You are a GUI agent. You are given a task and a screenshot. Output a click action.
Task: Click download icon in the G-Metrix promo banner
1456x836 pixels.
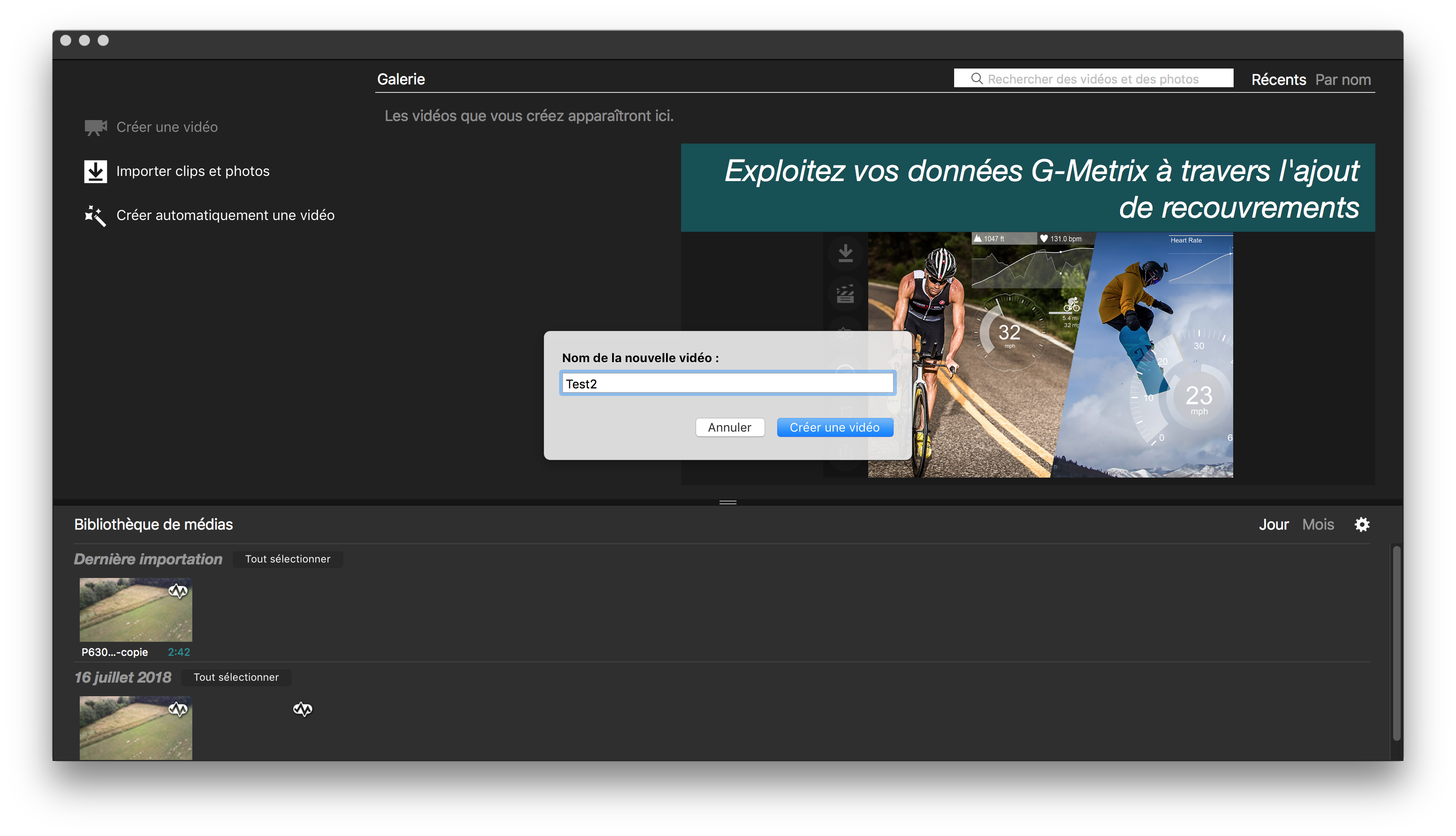click(845, 253)
